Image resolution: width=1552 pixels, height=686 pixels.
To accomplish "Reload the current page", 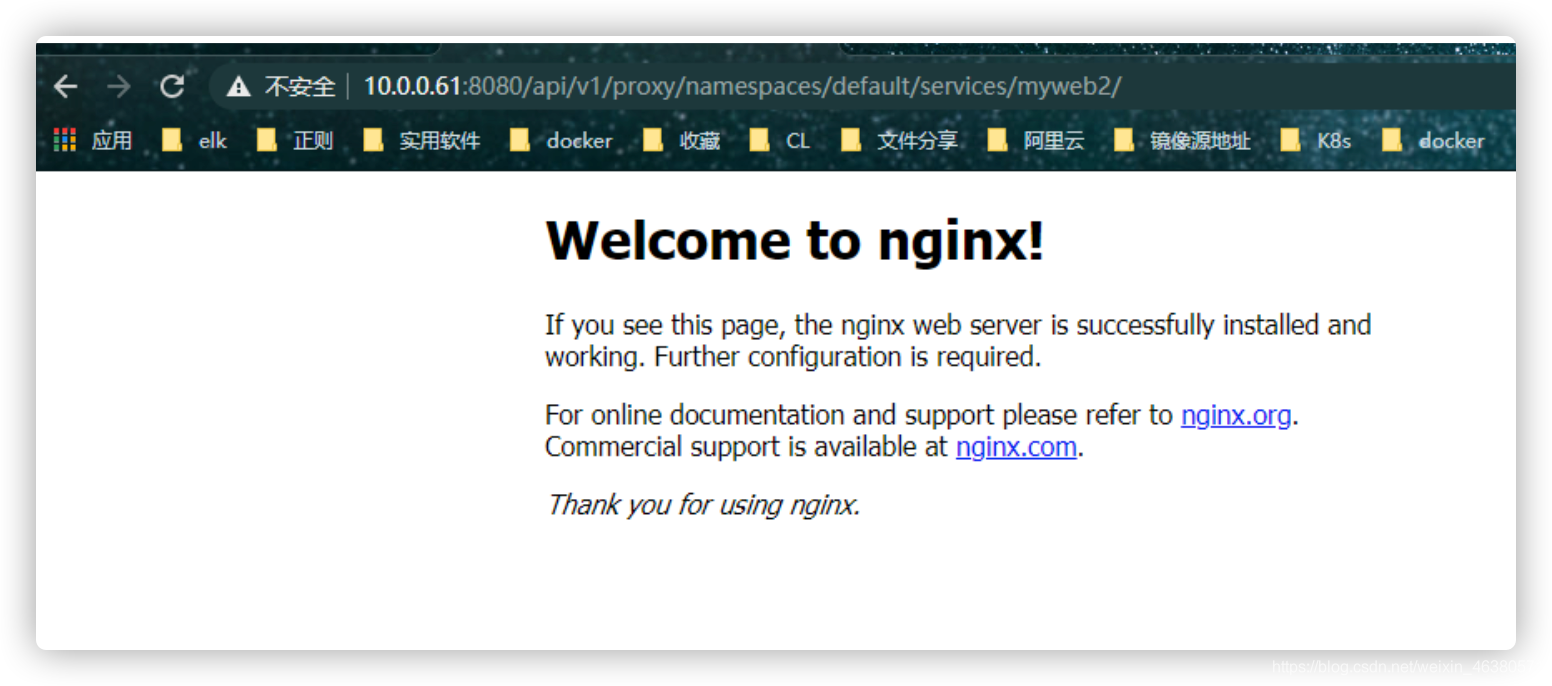I will click(x=172, y=87).
